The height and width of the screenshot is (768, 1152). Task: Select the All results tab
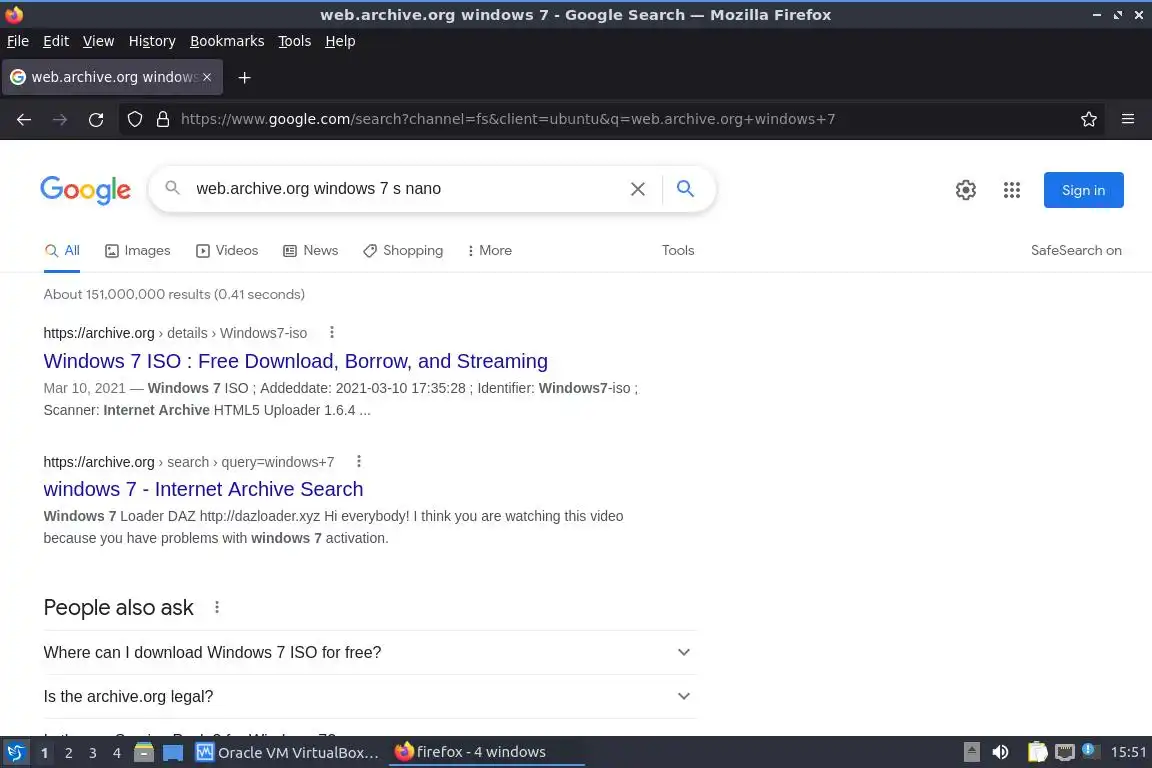point(62,251)
